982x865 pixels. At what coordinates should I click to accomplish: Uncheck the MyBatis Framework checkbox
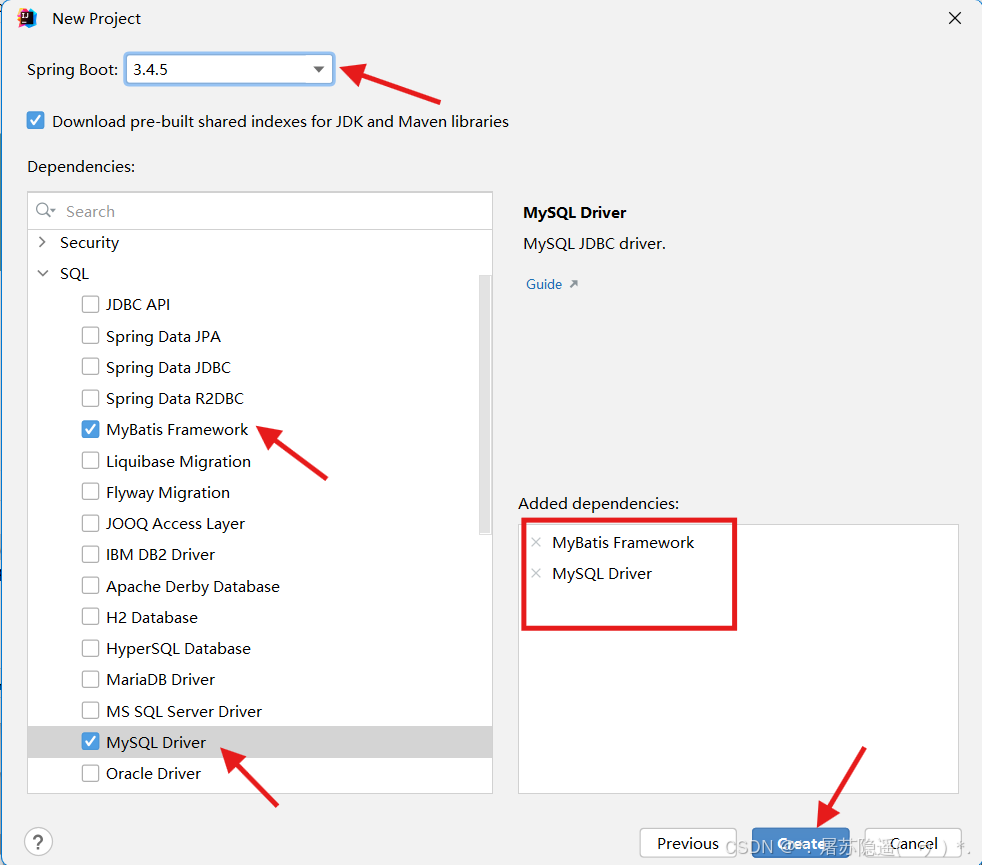[x=90, y=429]
